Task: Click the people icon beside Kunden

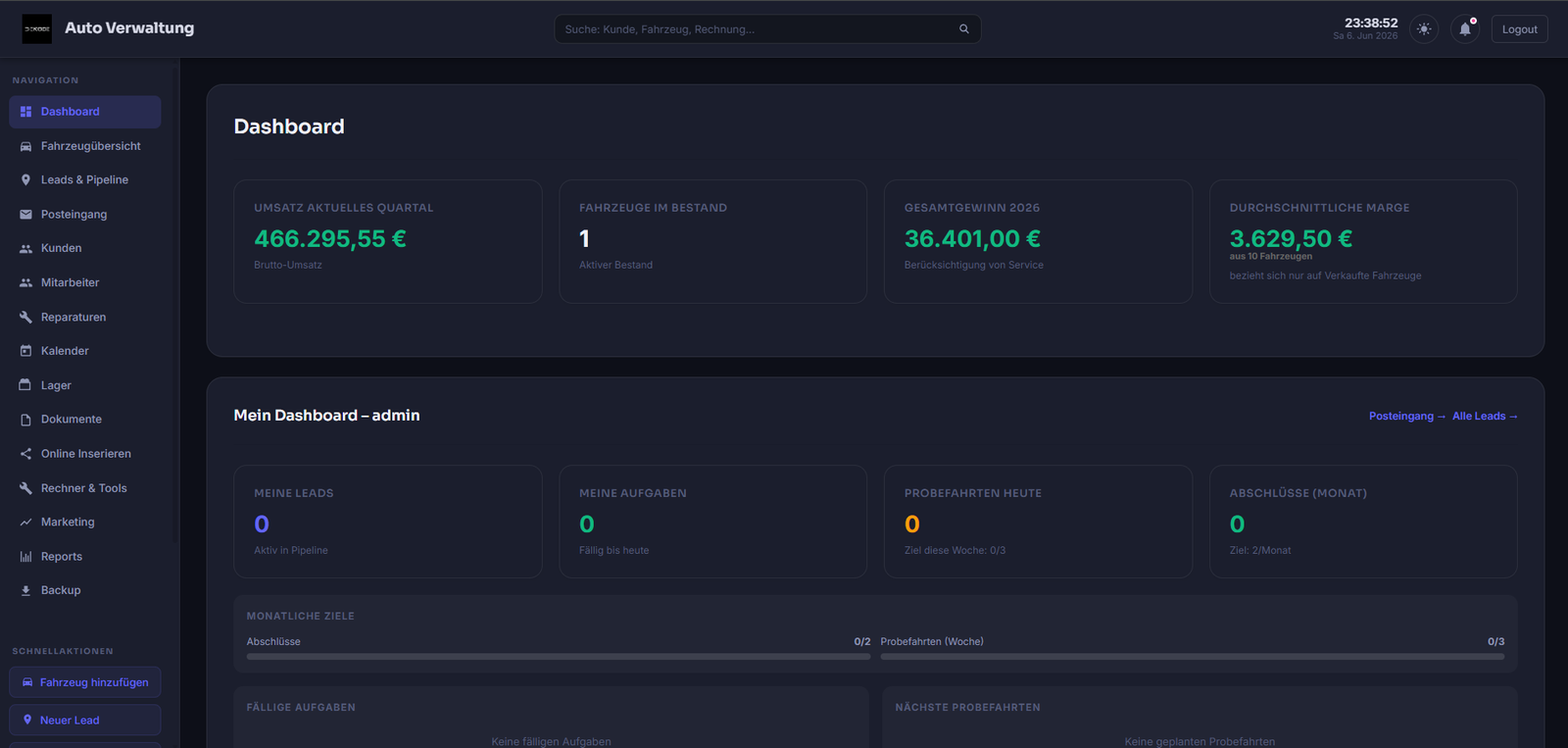Action: [x=26, y=249]
